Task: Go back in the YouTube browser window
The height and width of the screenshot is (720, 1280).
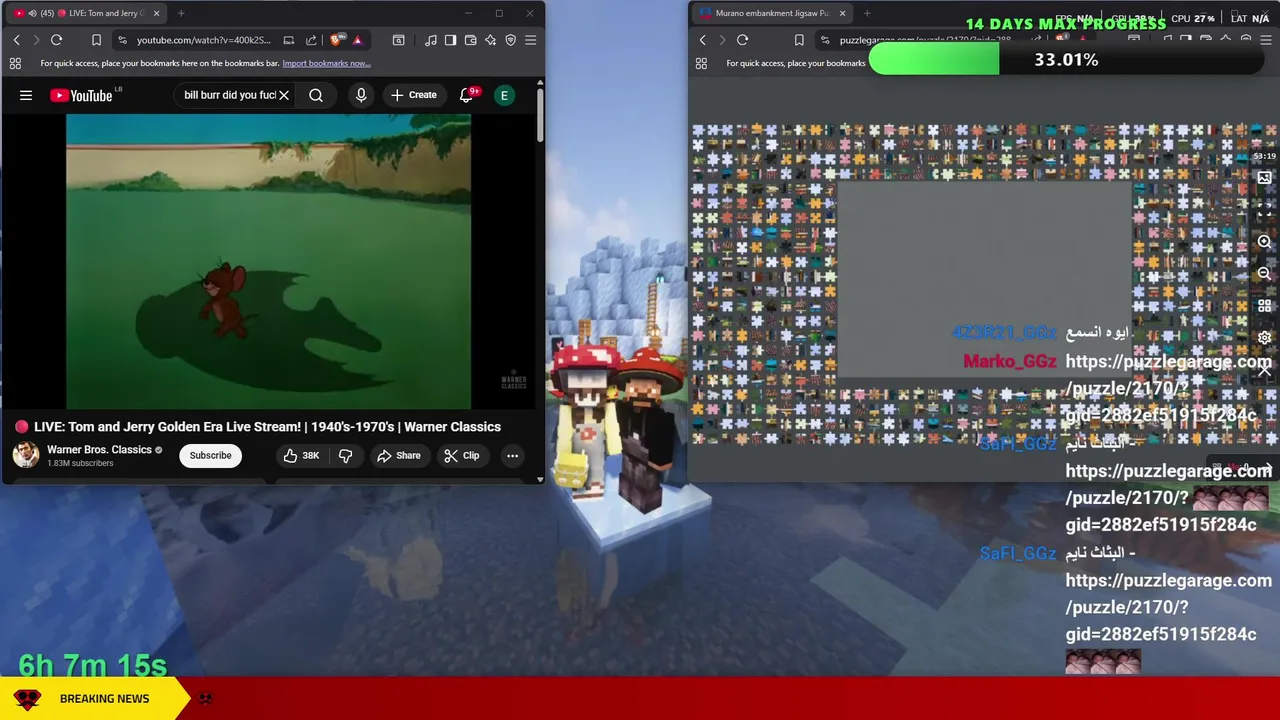Action: coord(16,40)
